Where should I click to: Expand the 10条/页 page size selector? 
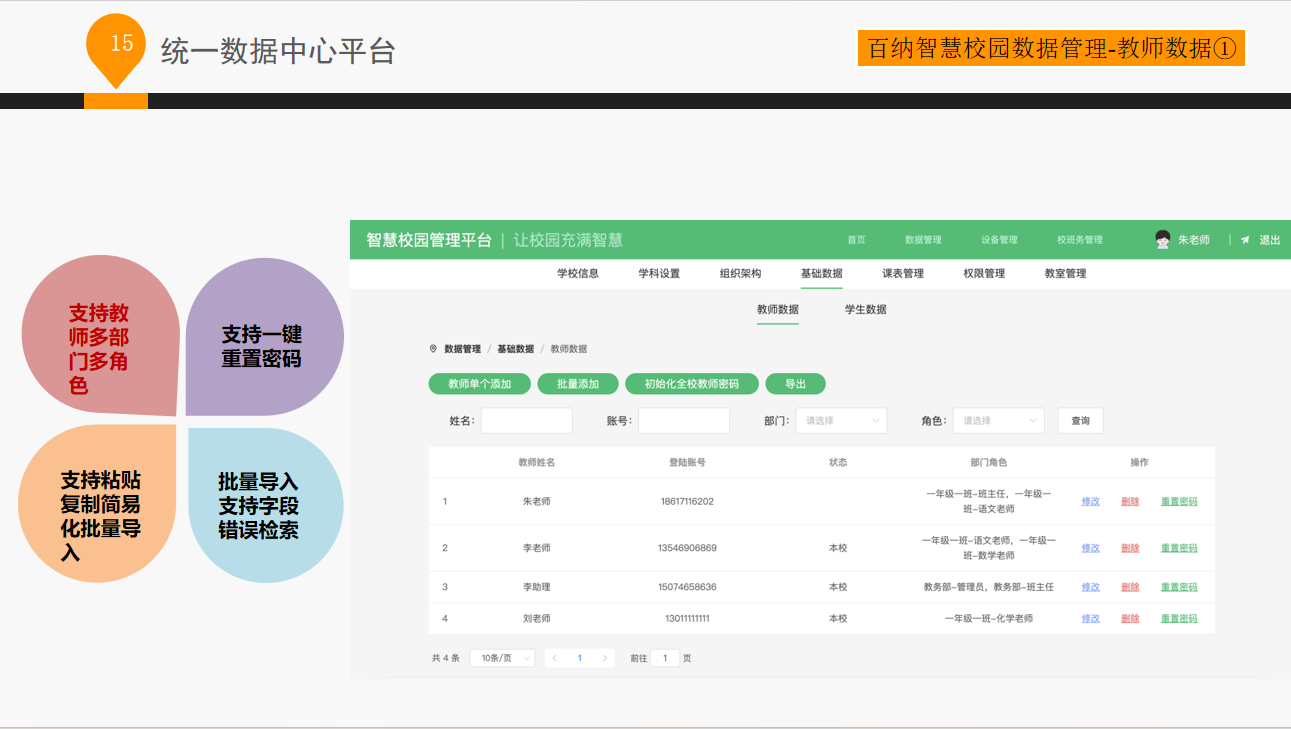(502, 658)
